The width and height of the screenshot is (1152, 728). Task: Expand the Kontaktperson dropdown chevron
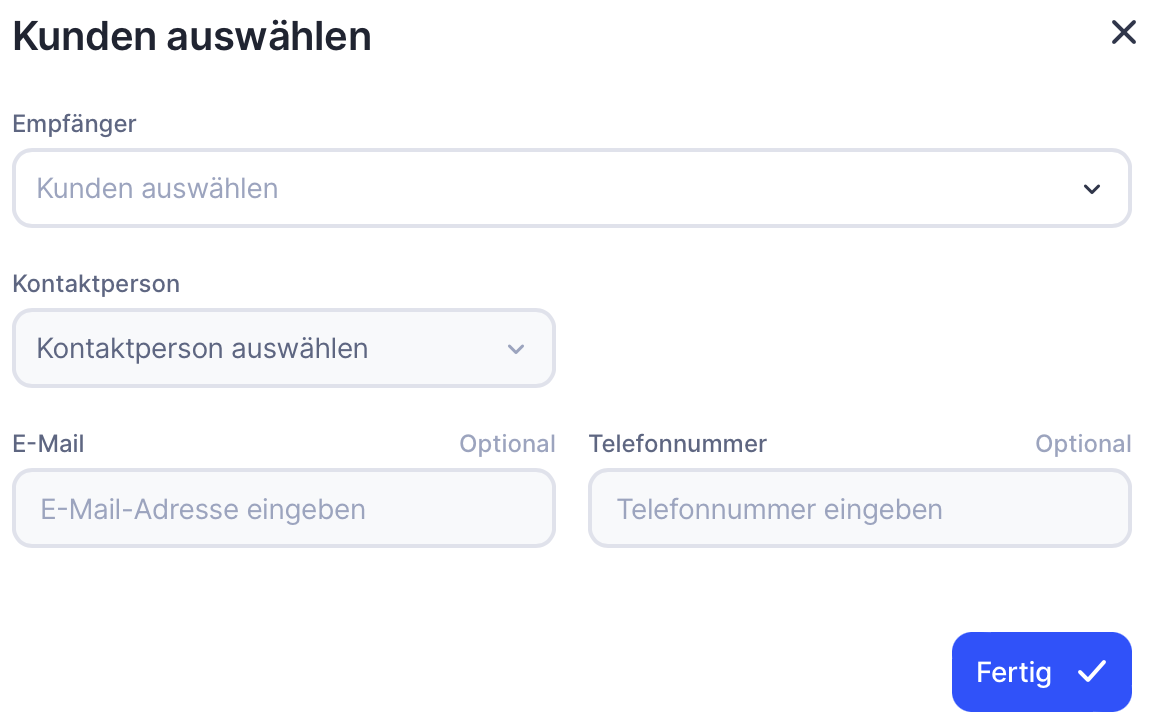point(516,349)
